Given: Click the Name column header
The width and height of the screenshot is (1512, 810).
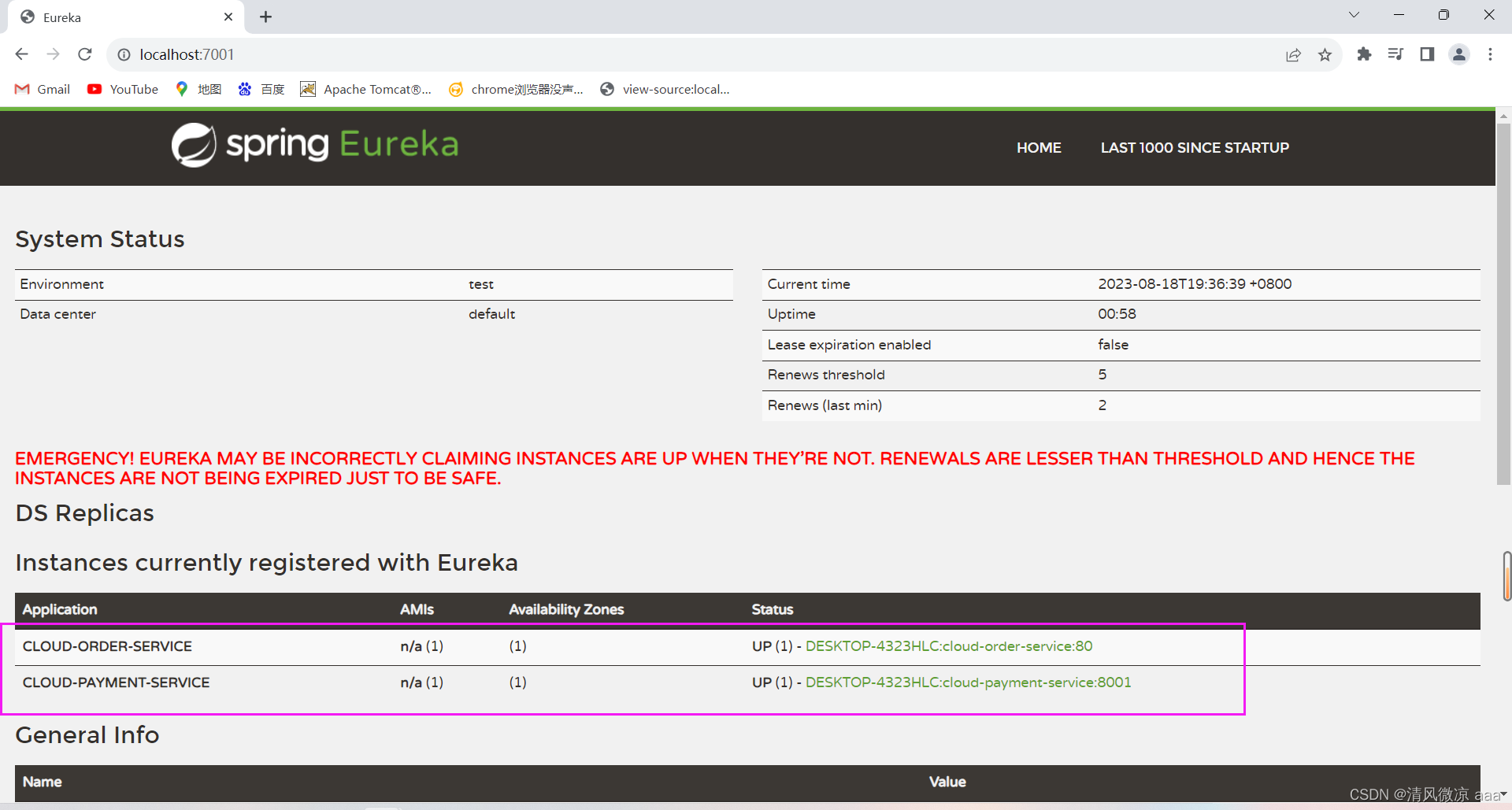Looking at the screenshot, I should point(43,781).
